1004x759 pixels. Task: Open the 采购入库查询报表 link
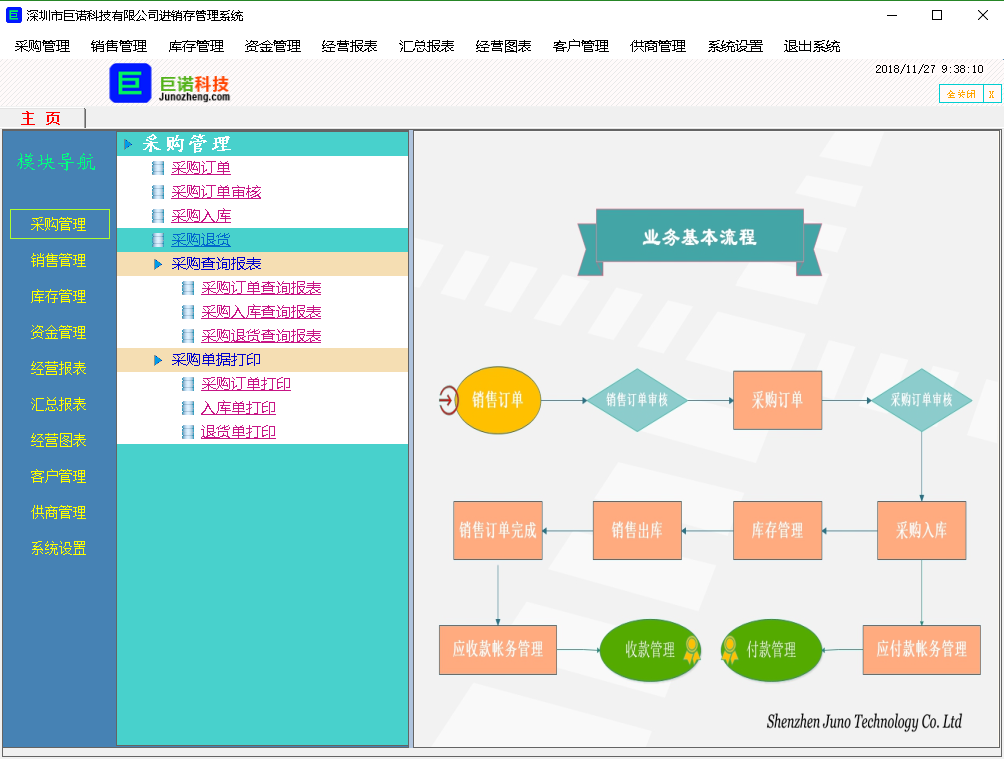click(x=261, y=312)
